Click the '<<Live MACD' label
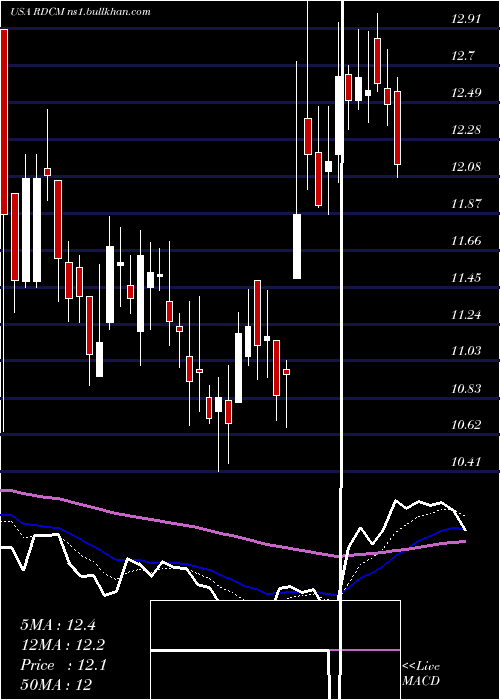The image size is (500, 700). (421, 673)
